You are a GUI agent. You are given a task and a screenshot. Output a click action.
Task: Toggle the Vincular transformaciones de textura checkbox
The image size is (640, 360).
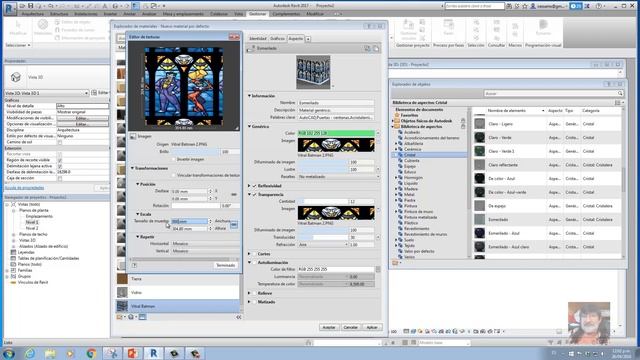coord(173,175)
